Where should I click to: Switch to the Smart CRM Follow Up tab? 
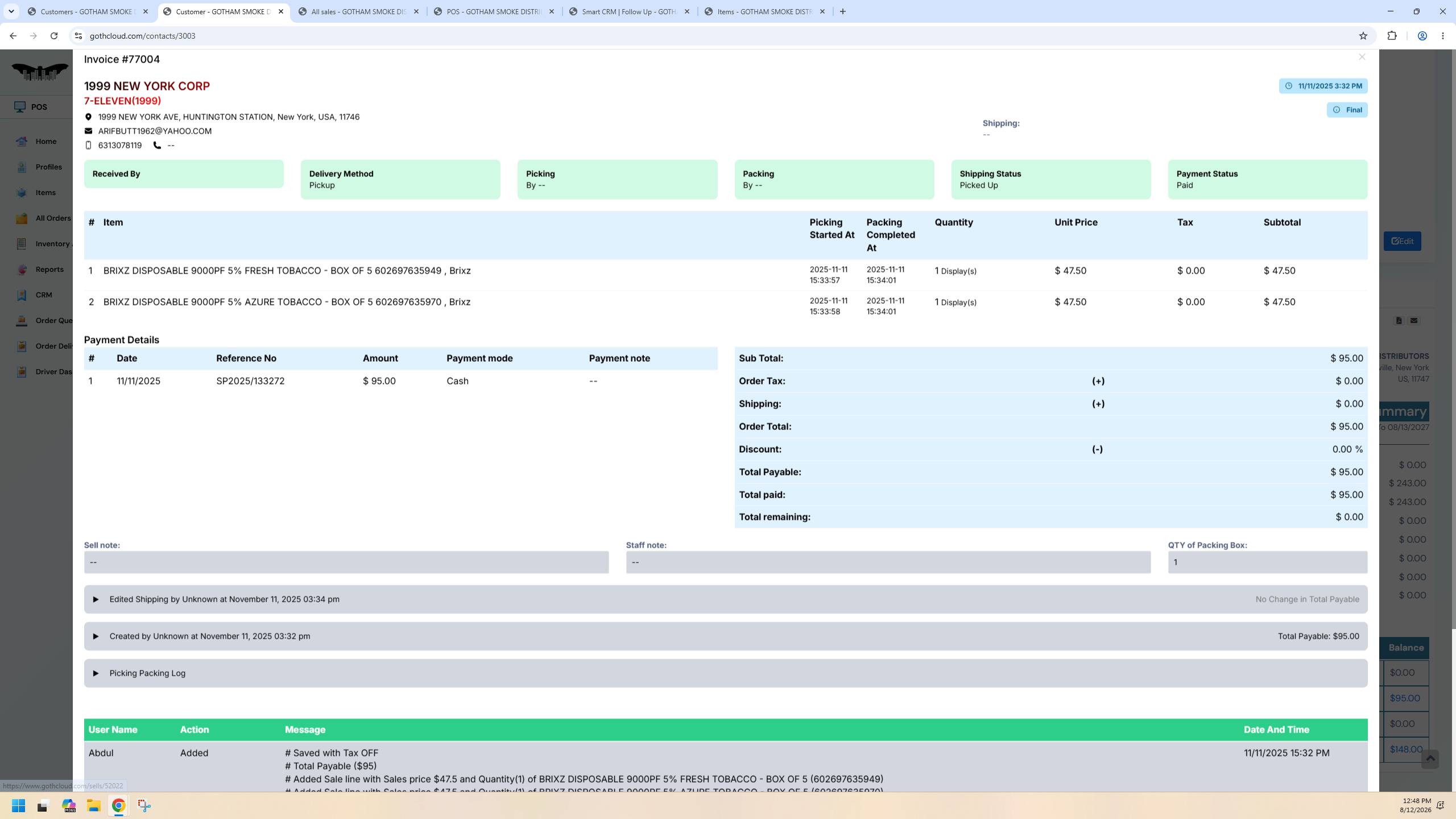629,11
